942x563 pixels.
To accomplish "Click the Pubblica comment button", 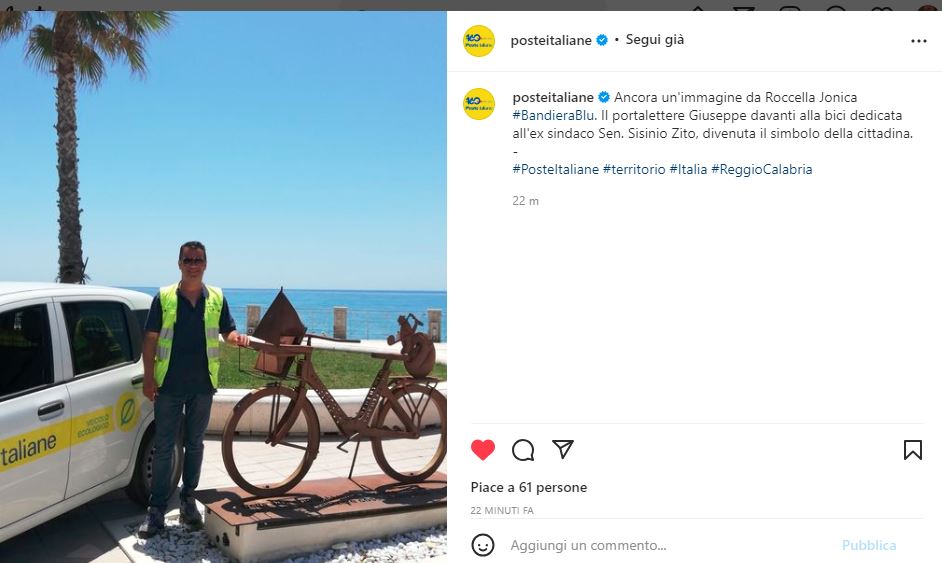I will pyautogui.click(x=869, y=545).
